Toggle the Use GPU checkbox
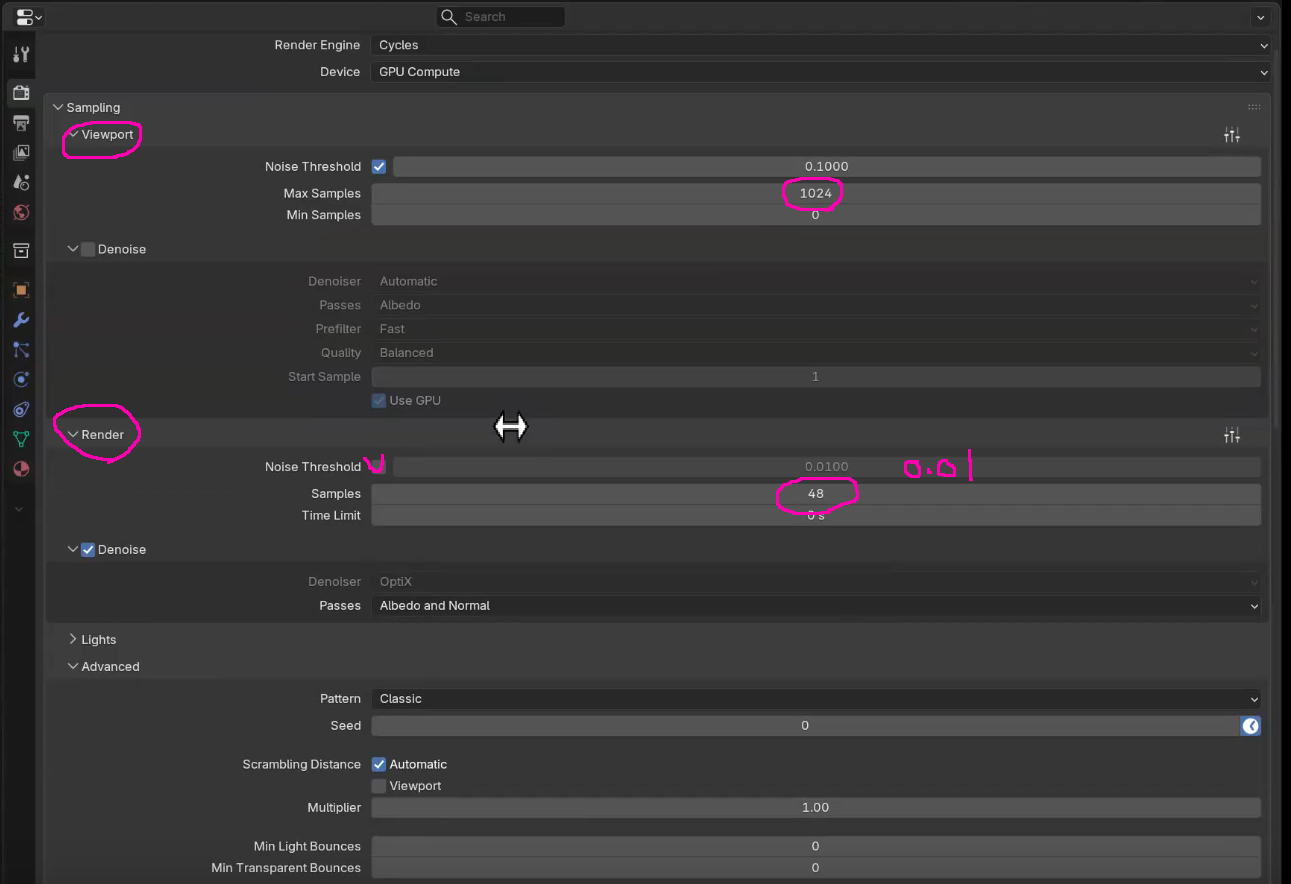Viewport: 1291px width, 884px height. click(x=379, y=401)
